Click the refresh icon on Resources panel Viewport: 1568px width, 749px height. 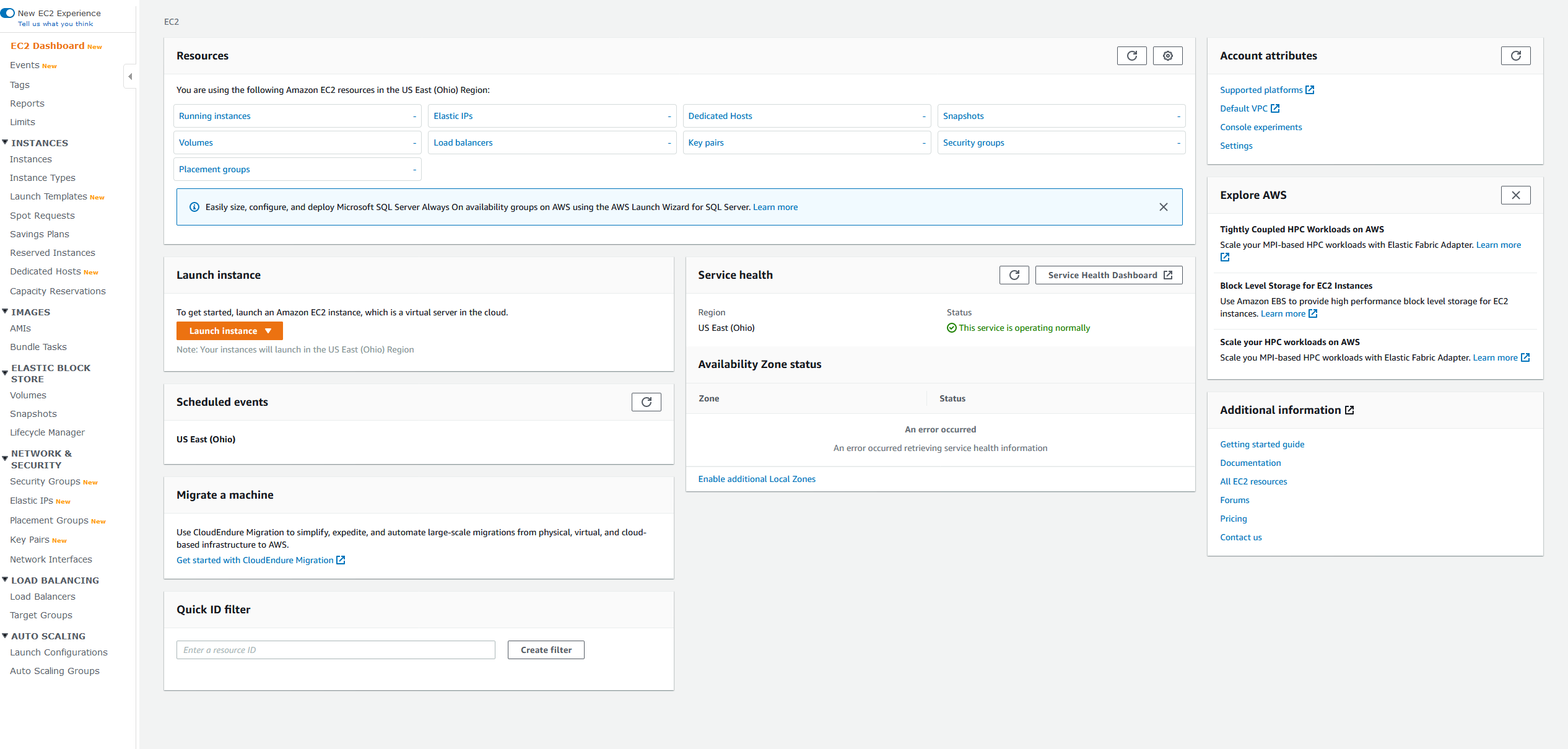click(1132, 55)
